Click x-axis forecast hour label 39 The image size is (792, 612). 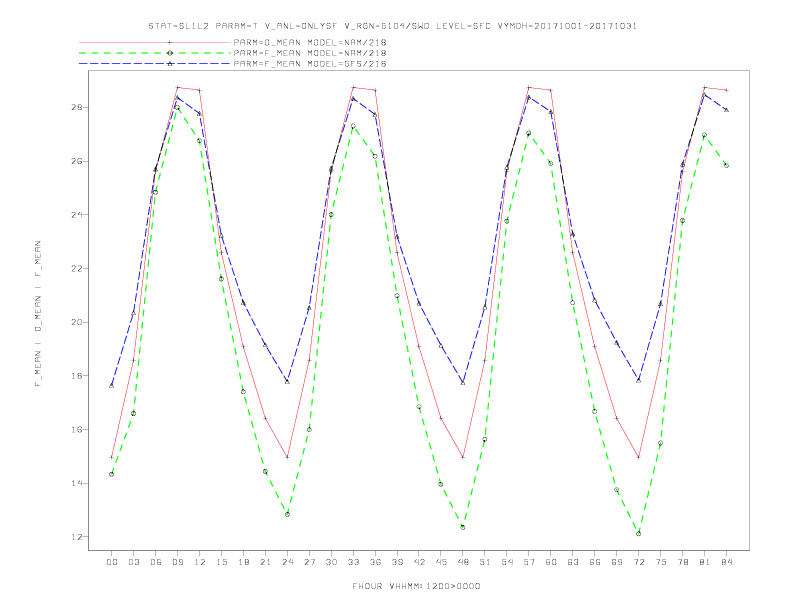pos(397,562)
